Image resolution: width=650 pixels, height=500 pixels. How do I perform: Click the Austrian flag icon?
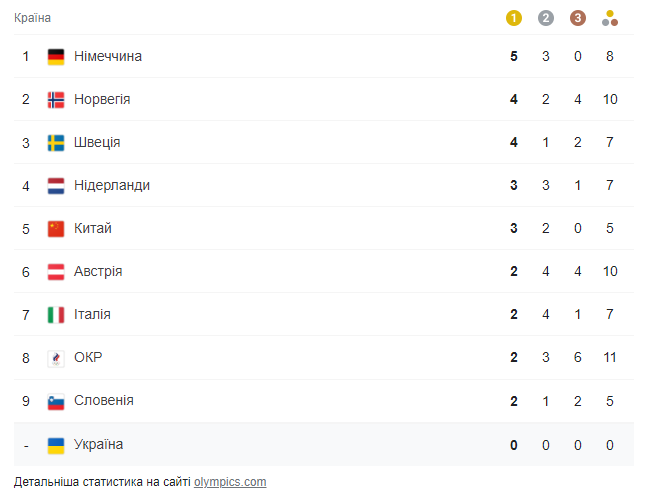56,272
